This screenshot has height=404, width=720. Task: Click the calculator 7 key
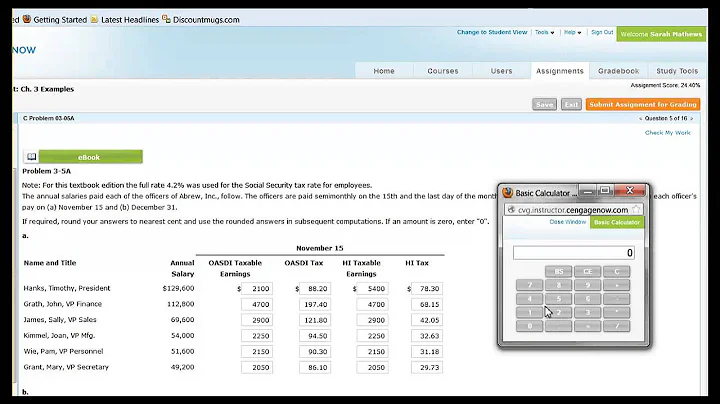pyautogui.click(x=529, y=285)
